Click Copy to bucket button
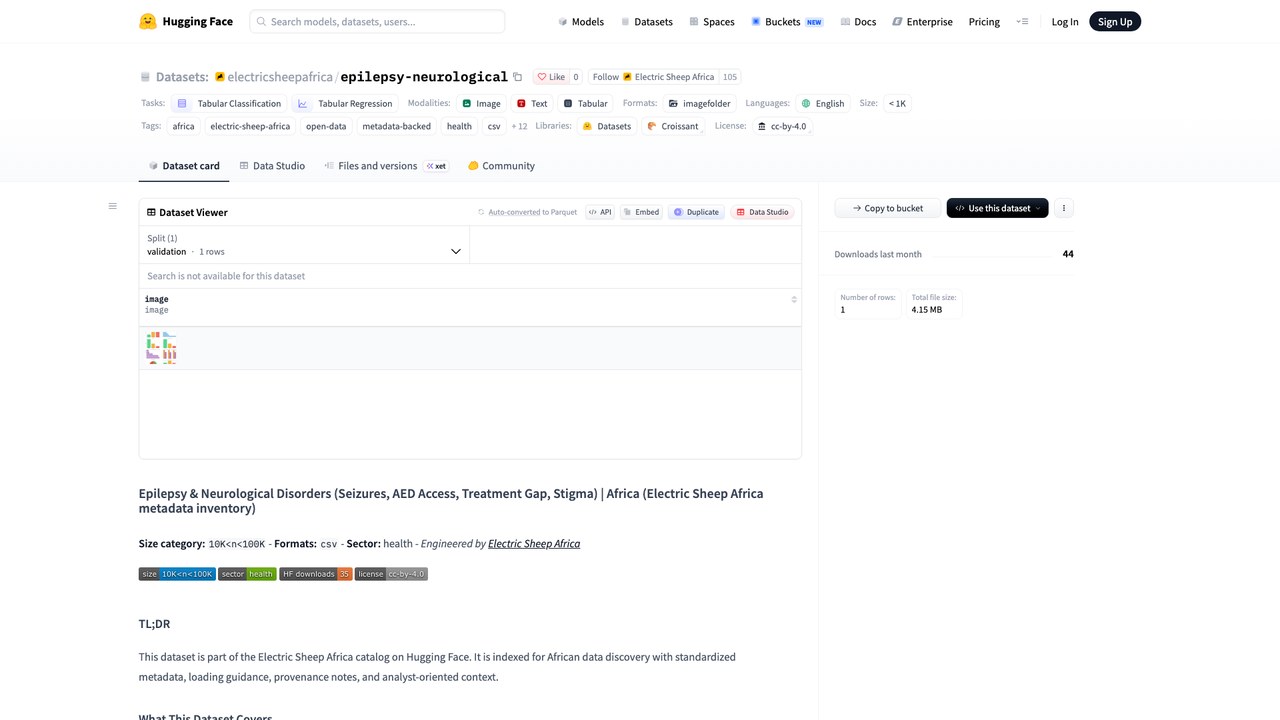This screenshot has height=720, width=1280. 887,208
